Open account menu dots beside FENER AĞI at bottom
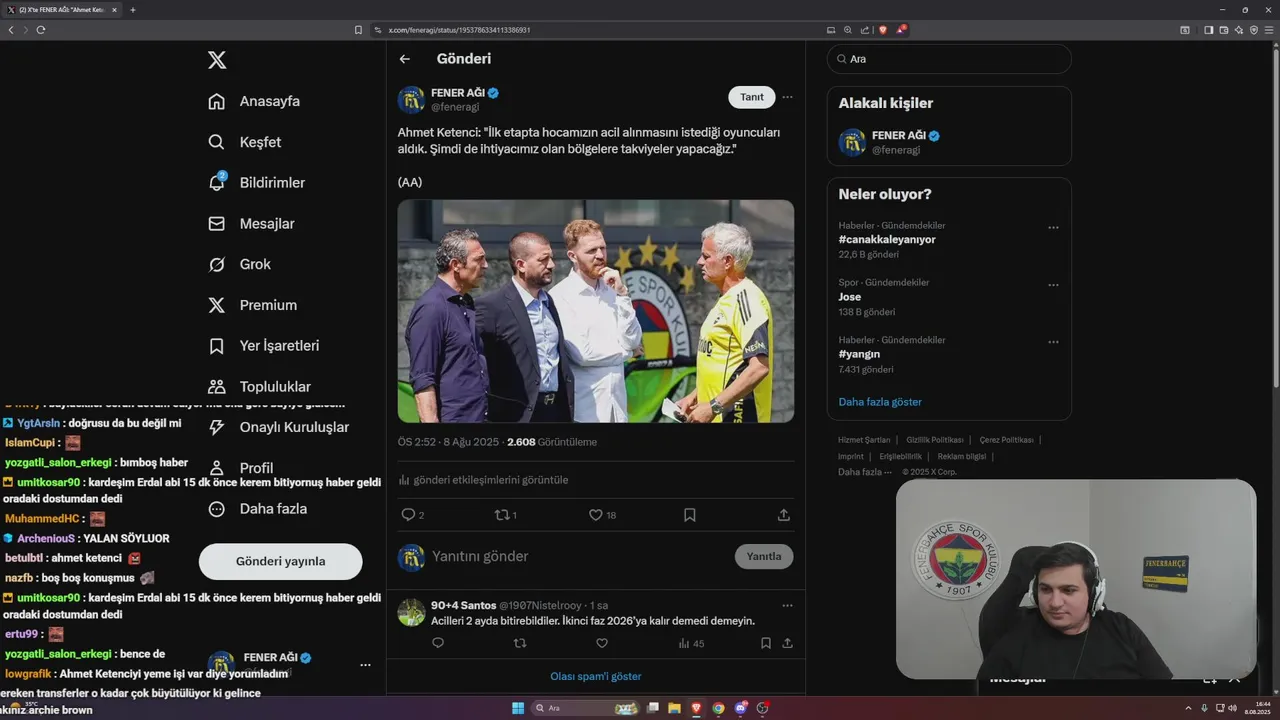 [365, 664]
